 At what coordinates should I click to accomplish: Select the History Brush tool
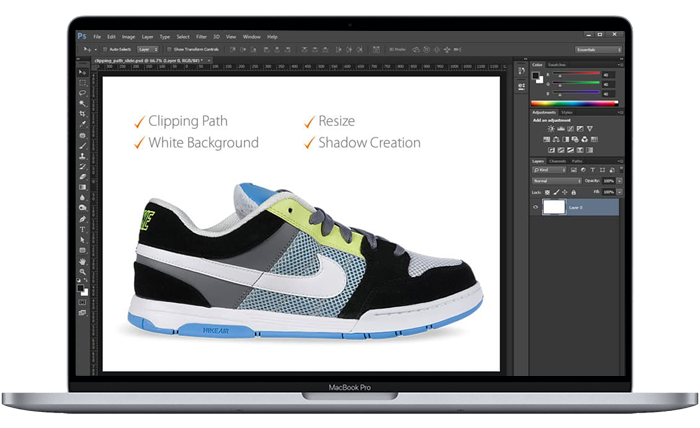83,166
